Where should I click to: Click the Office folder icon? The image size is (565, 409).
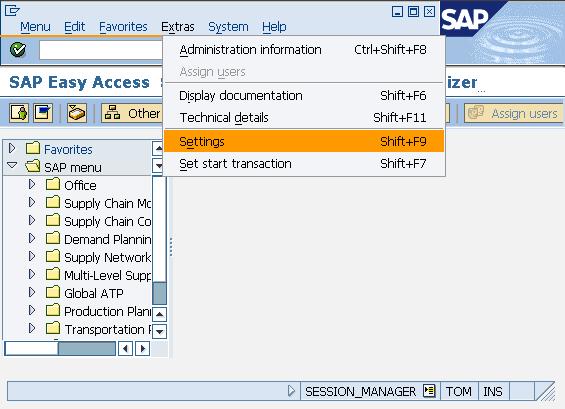(53, 184)
